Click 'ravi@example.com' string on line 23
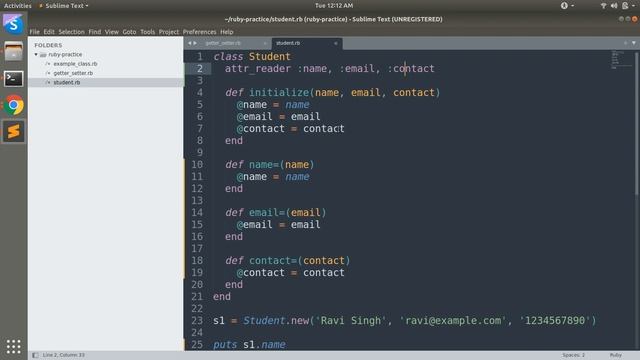 (x=452, y=321)
